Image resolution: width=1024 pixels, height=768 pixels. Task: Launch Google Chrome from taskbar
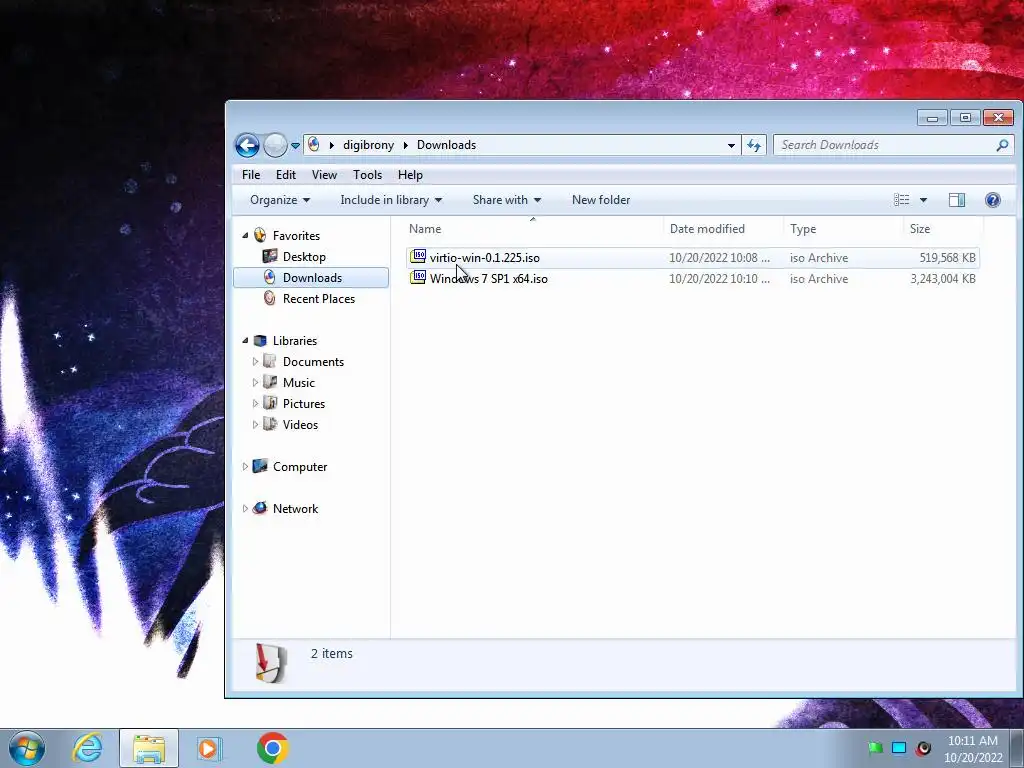272,748
